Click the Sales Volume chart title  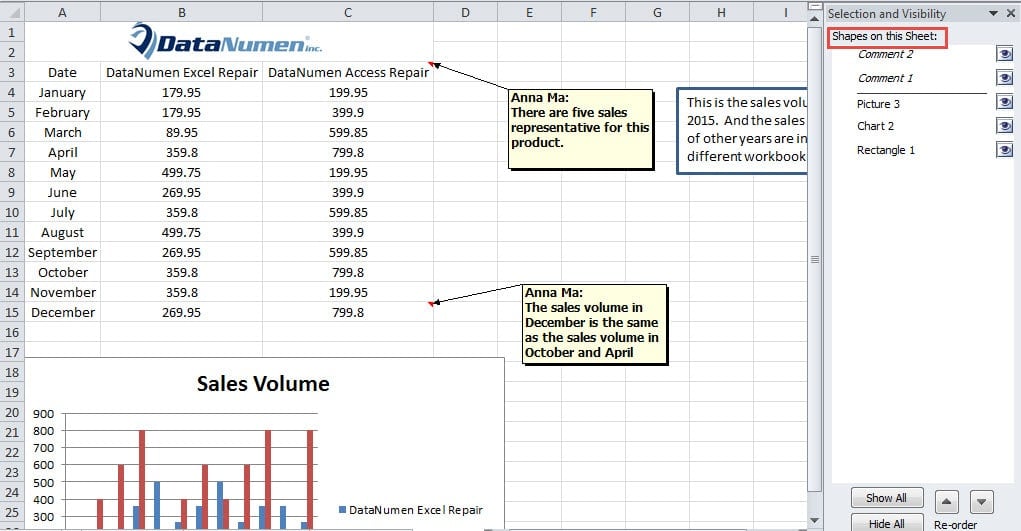[263, 383]
